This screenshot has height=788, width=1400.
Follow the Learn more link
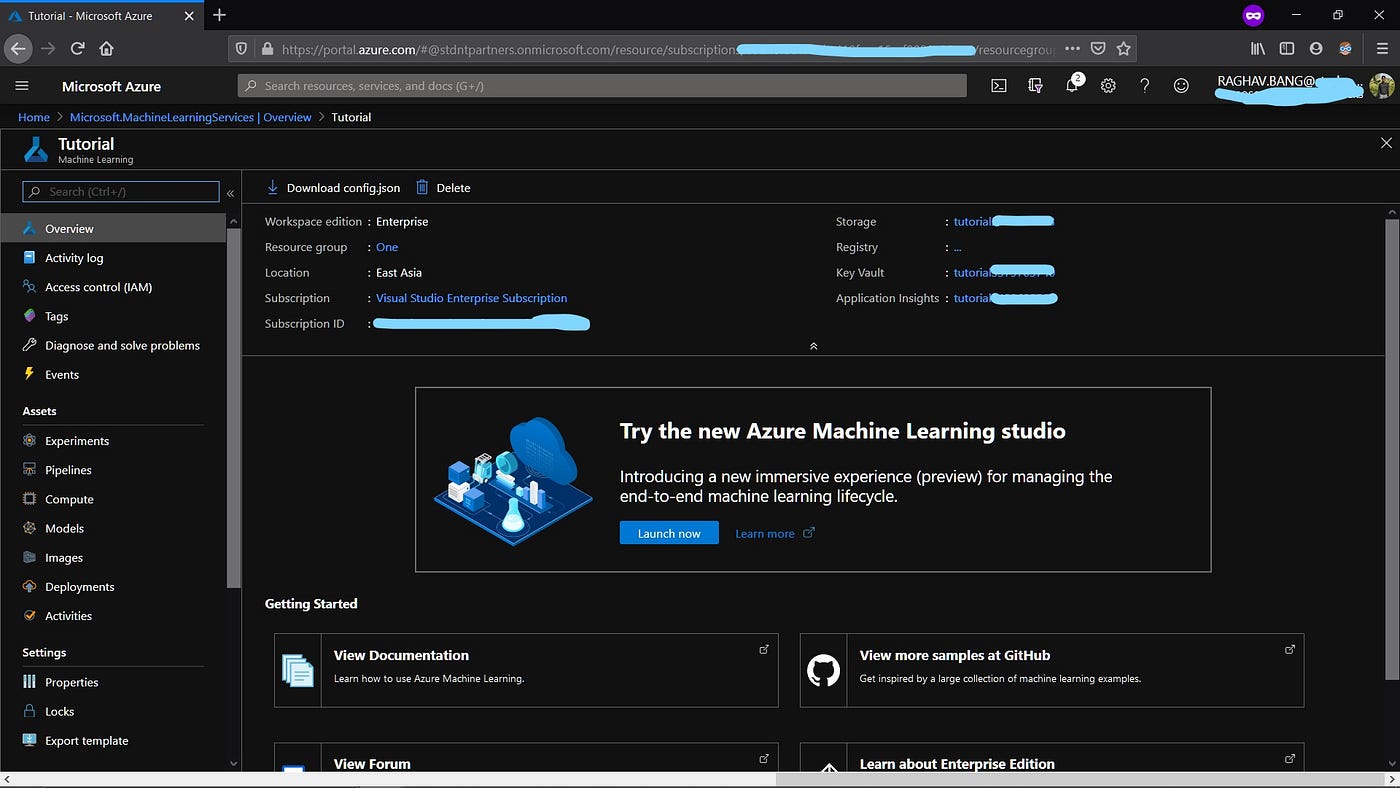tap(775, 533)
